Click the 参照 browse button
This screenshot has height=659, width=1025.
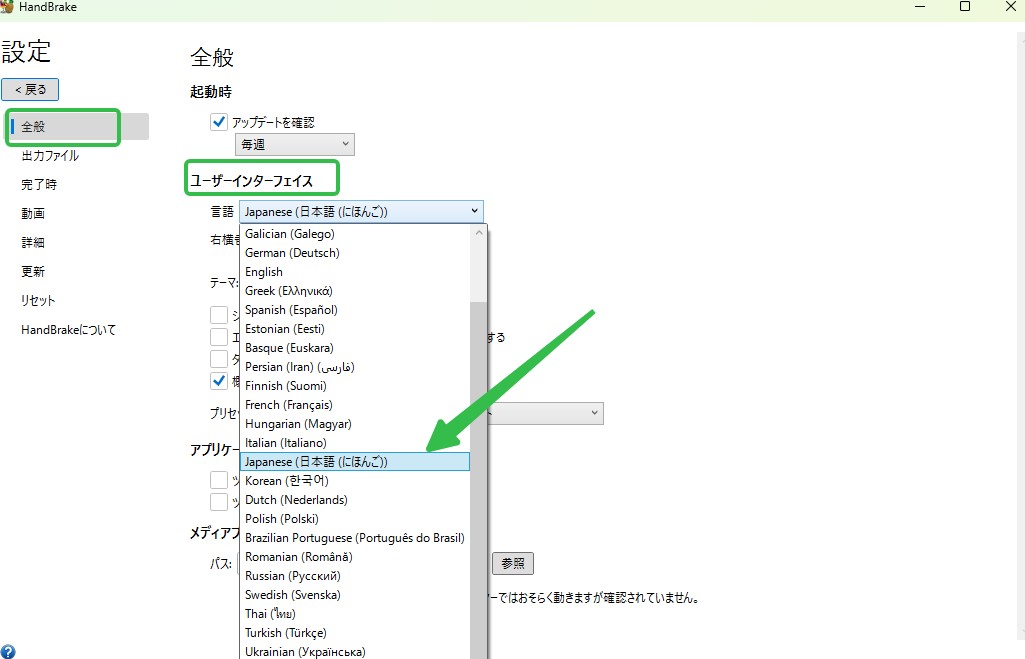tap(513, 564)
